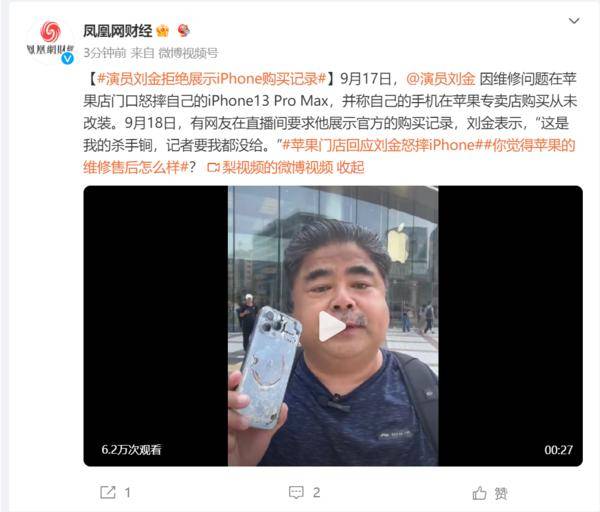This screenshot has height=512, width=600.
Task: Click the 凤凰网财经 avatar logo
Action: 50,40
